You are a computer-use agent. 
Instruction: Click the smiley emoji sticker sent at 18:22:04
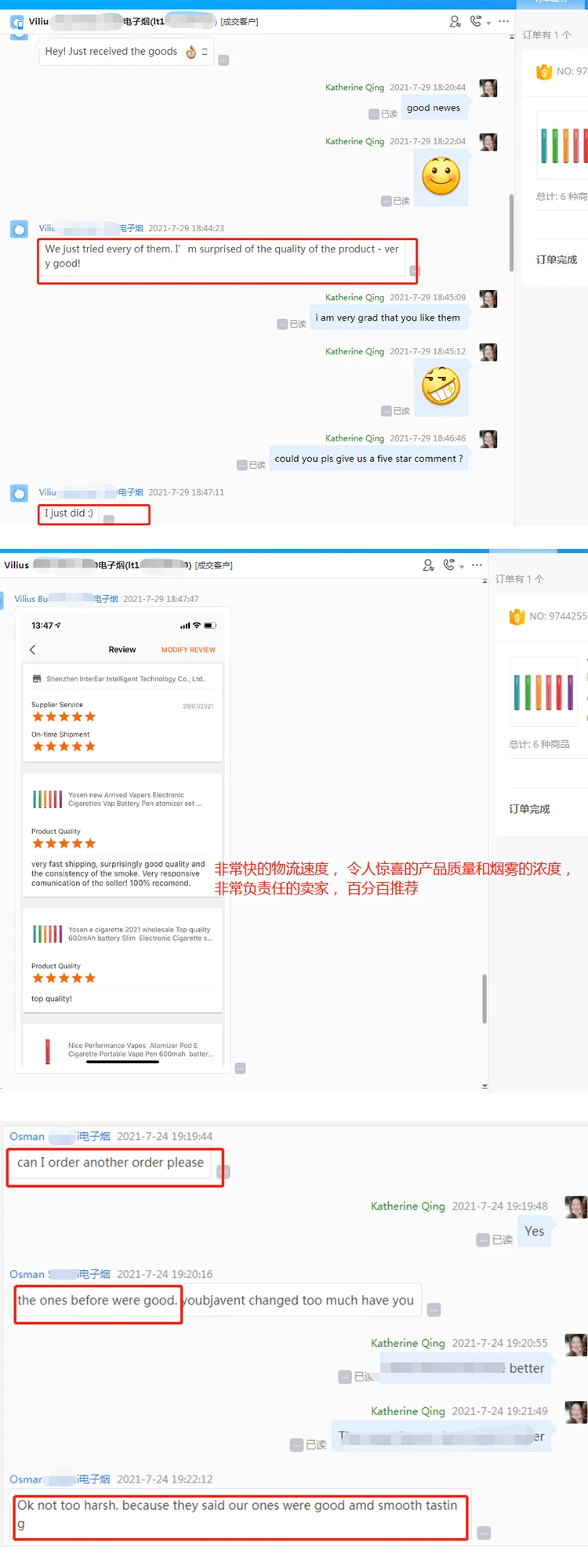point(441,176)
